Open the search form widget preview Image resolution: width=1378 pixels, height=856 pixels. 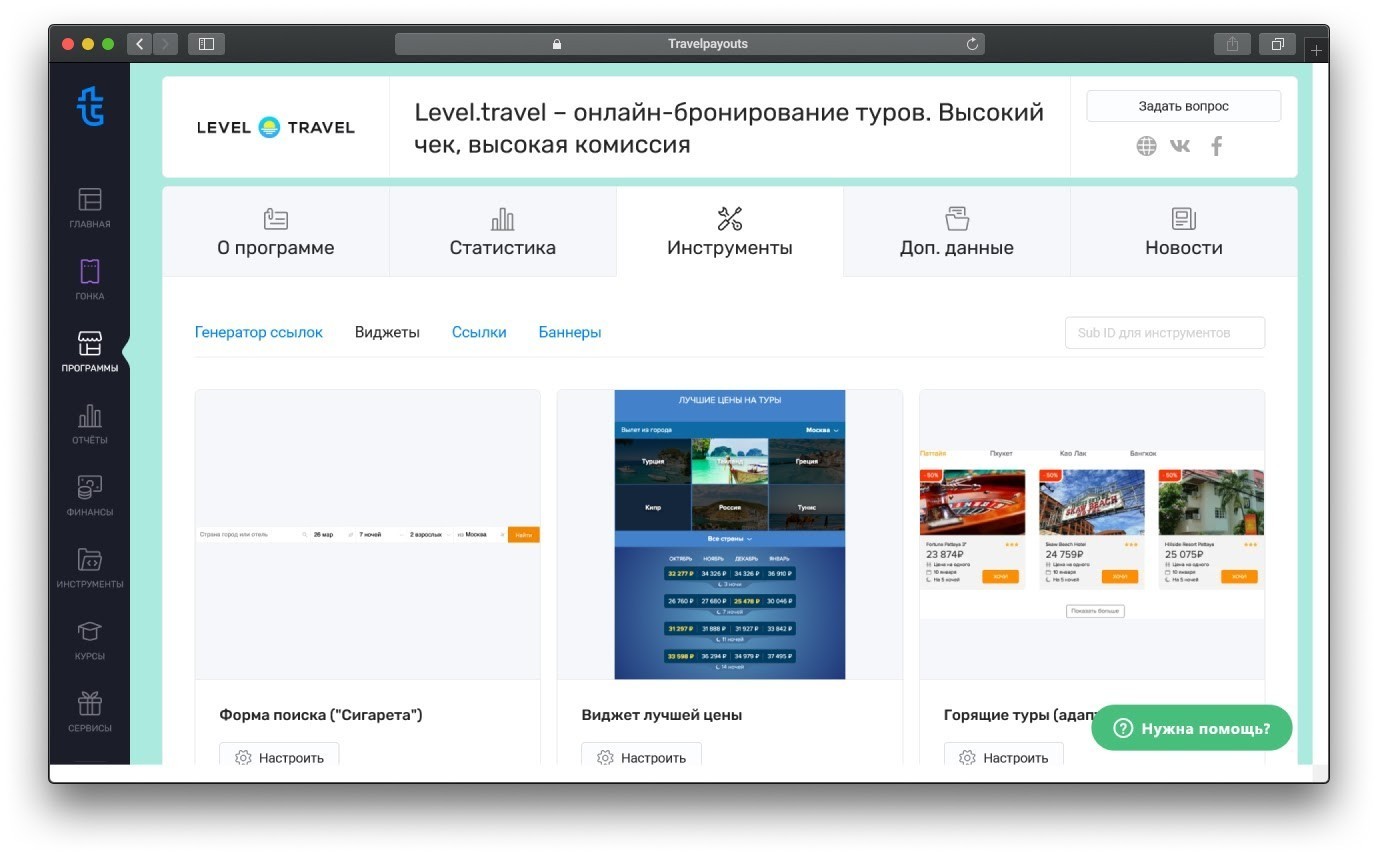pos(368,535)
